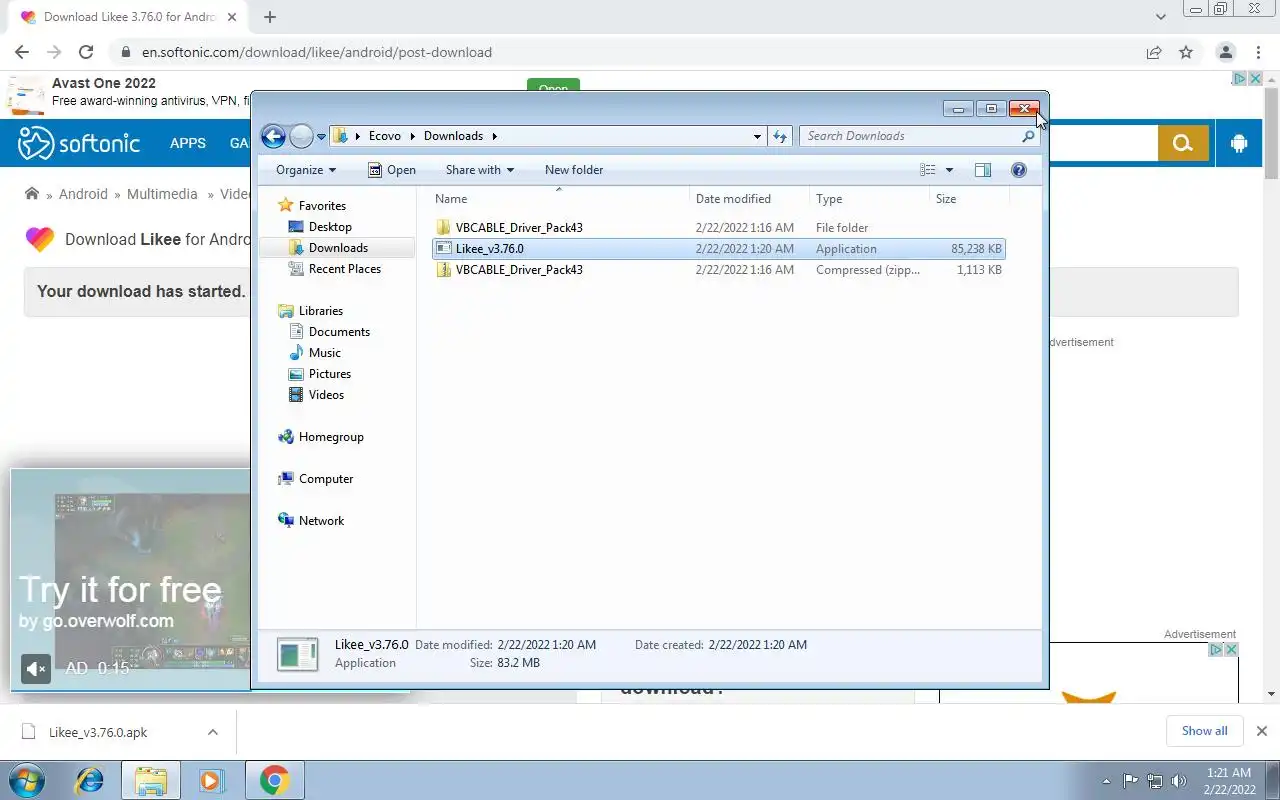Sort by Date modified column header
The image size is (1280, 800).
point(749,199)
